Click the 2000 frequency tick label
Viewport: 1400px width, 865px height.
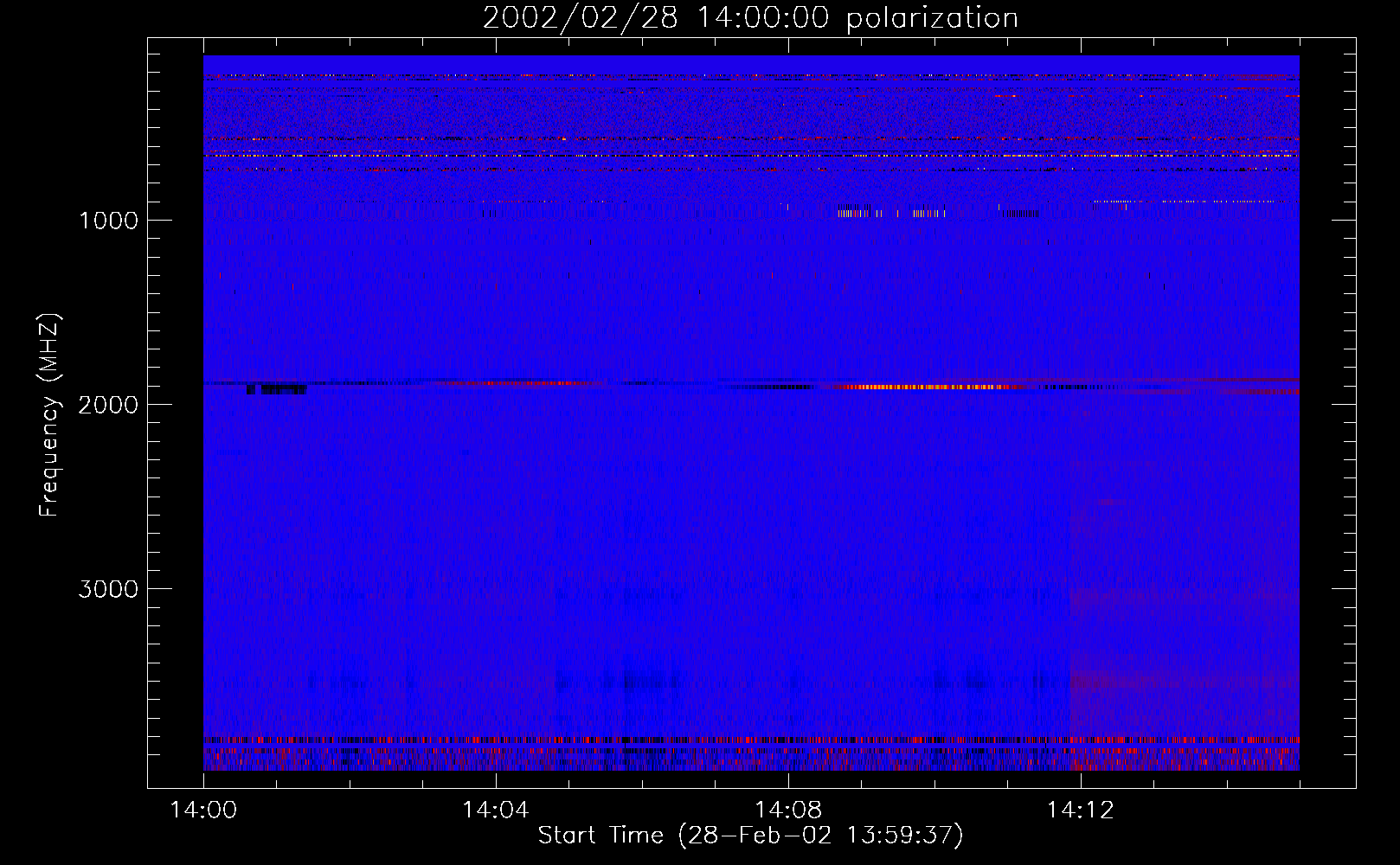tap(108, 405)
